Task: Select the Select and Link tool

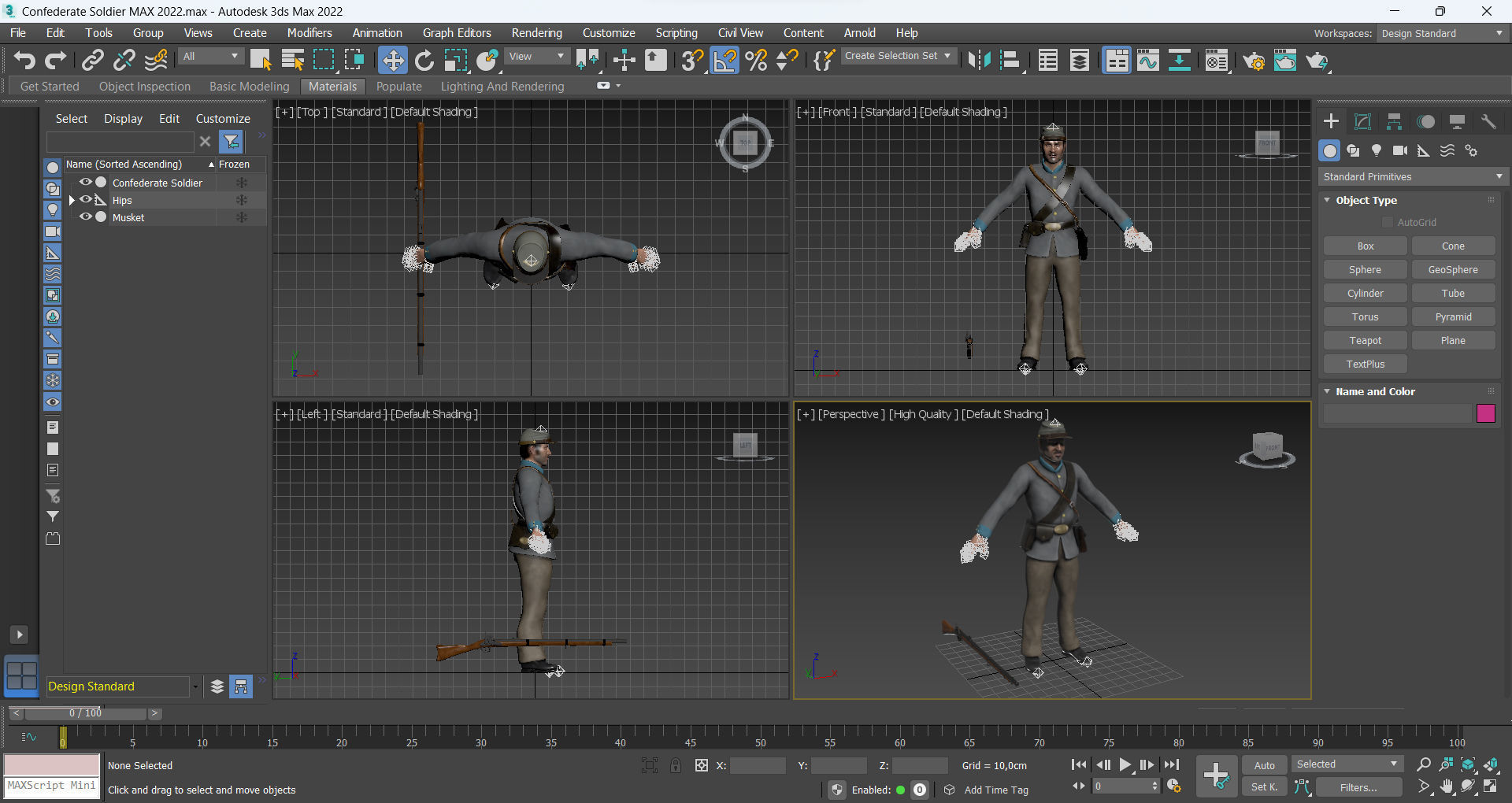Action: [x=92, y=60]
